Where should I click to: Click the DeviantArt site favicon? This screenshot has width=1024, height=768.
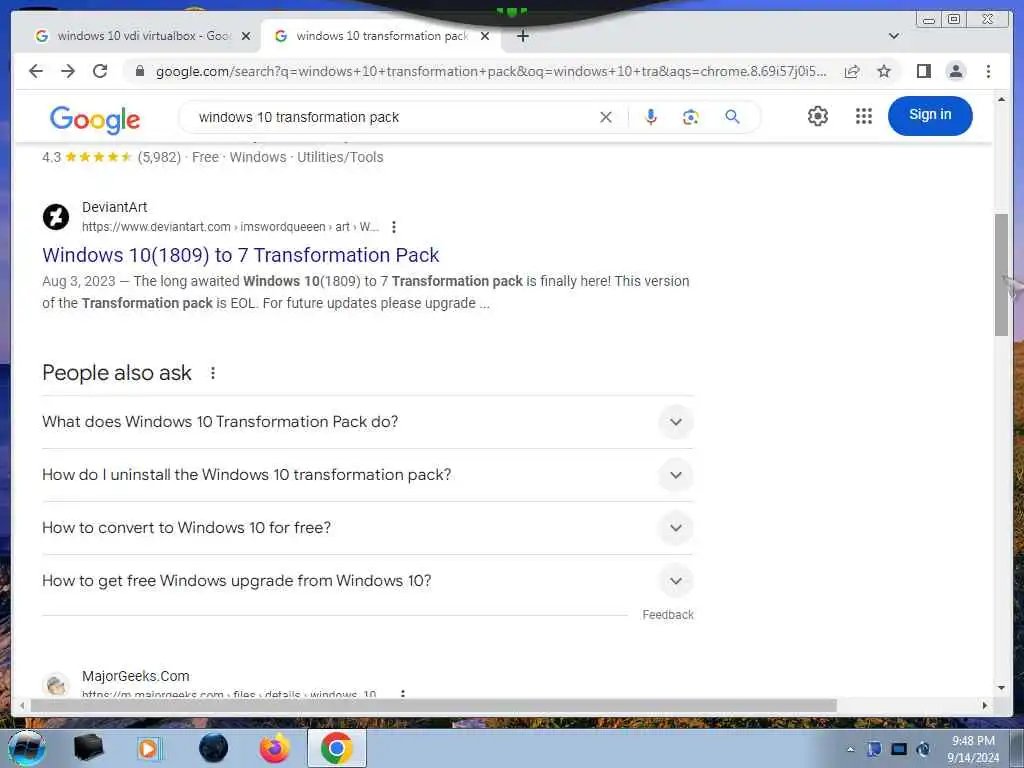pos(56,217)
